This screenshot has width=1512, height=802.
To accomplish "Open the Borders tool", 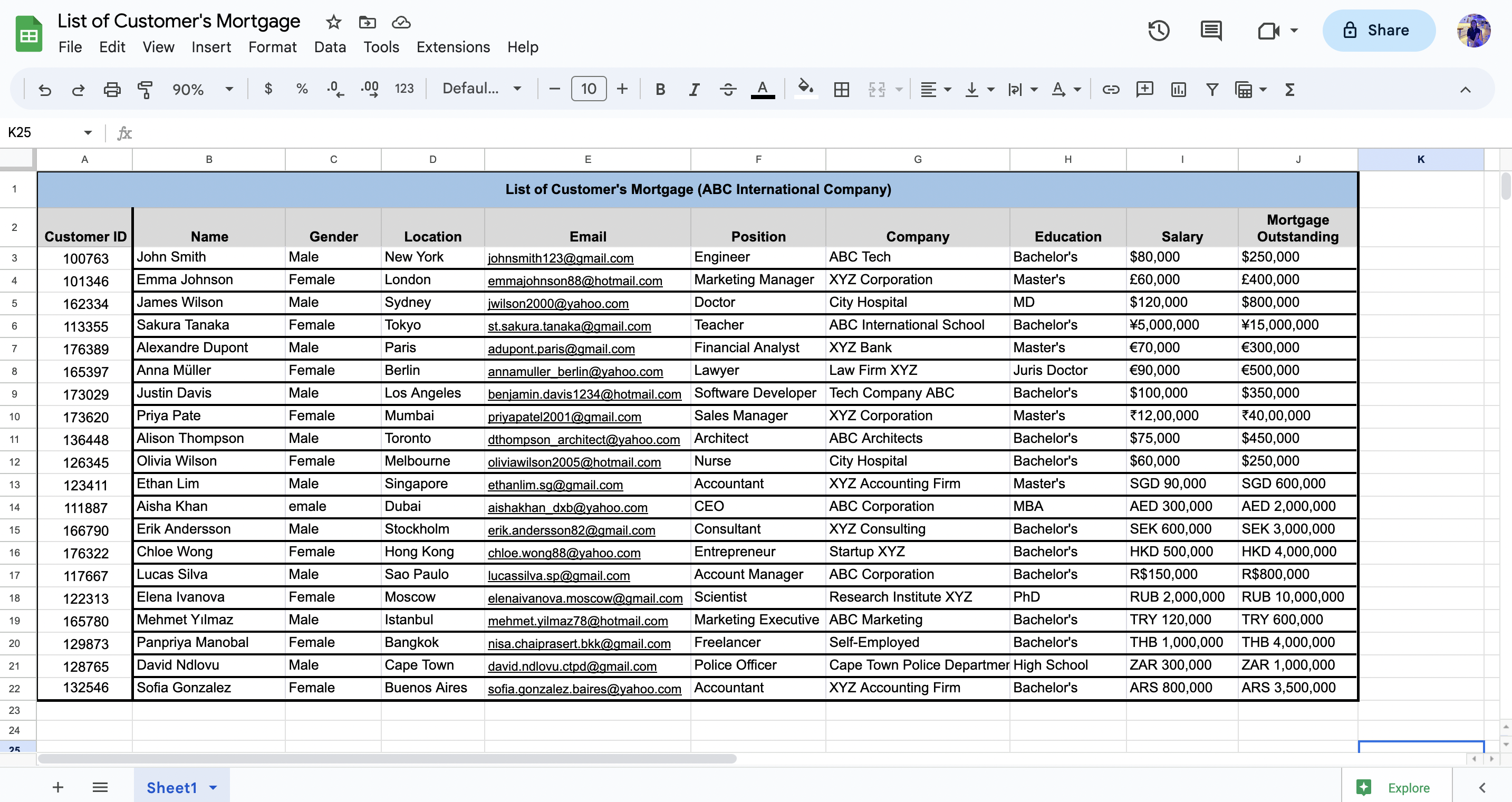I will pyautogui.click(x=841, y=89).
